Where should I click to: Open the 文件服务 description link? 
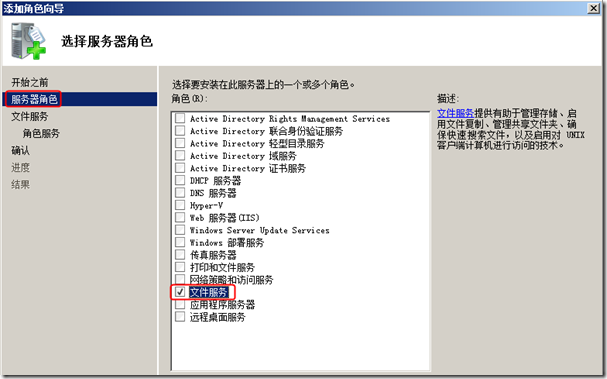tap(455, 113)
